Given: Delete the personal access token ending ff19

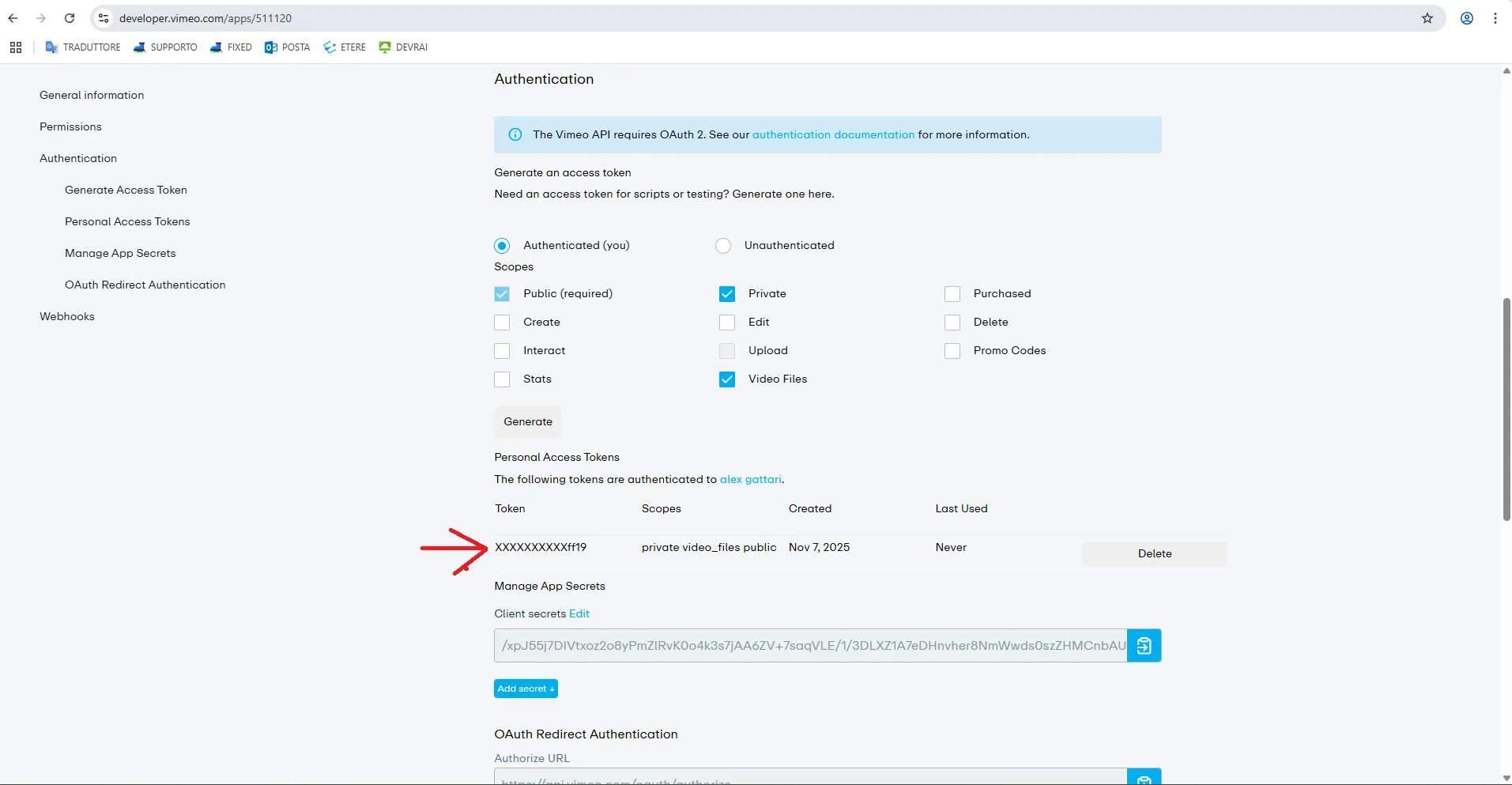Looking at the screenshot, I should point(1154,553).
